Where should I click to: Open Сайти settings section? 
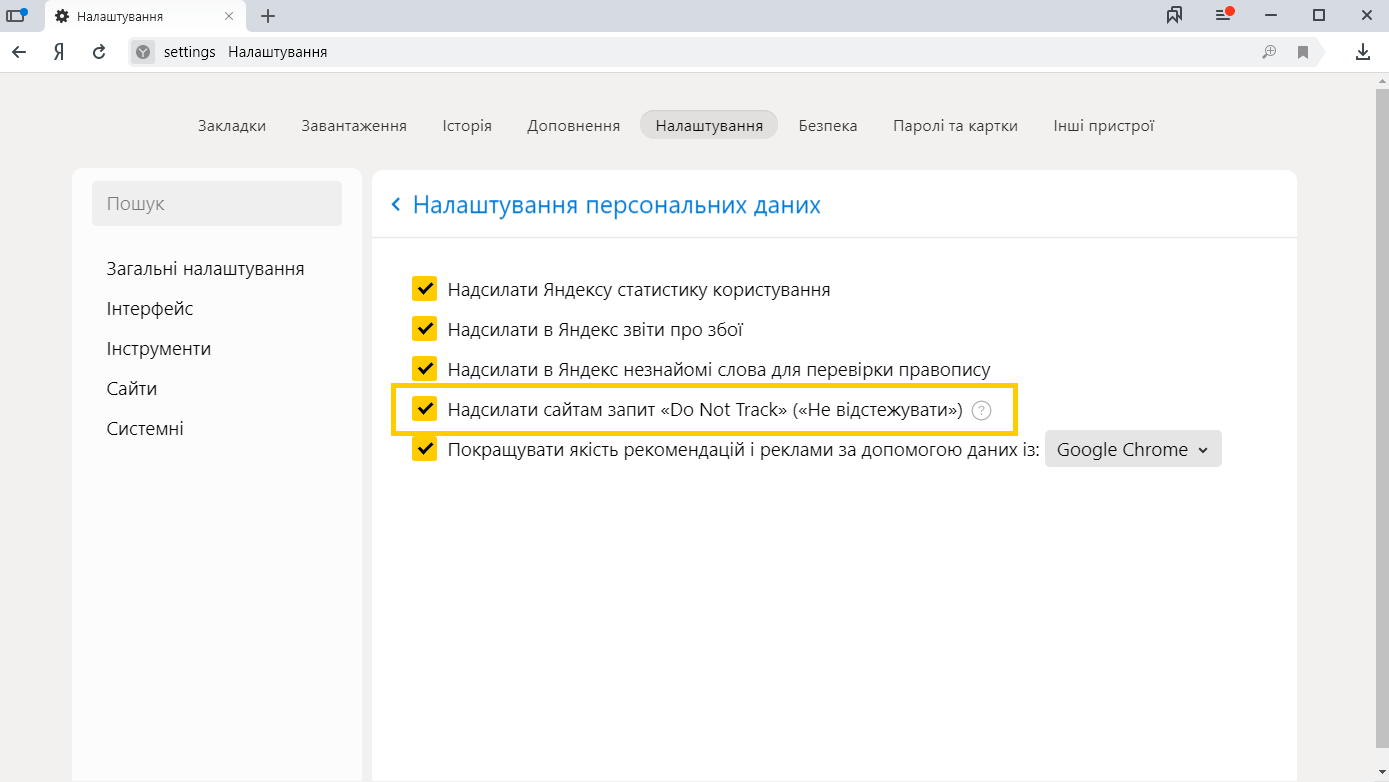point(132,389)
